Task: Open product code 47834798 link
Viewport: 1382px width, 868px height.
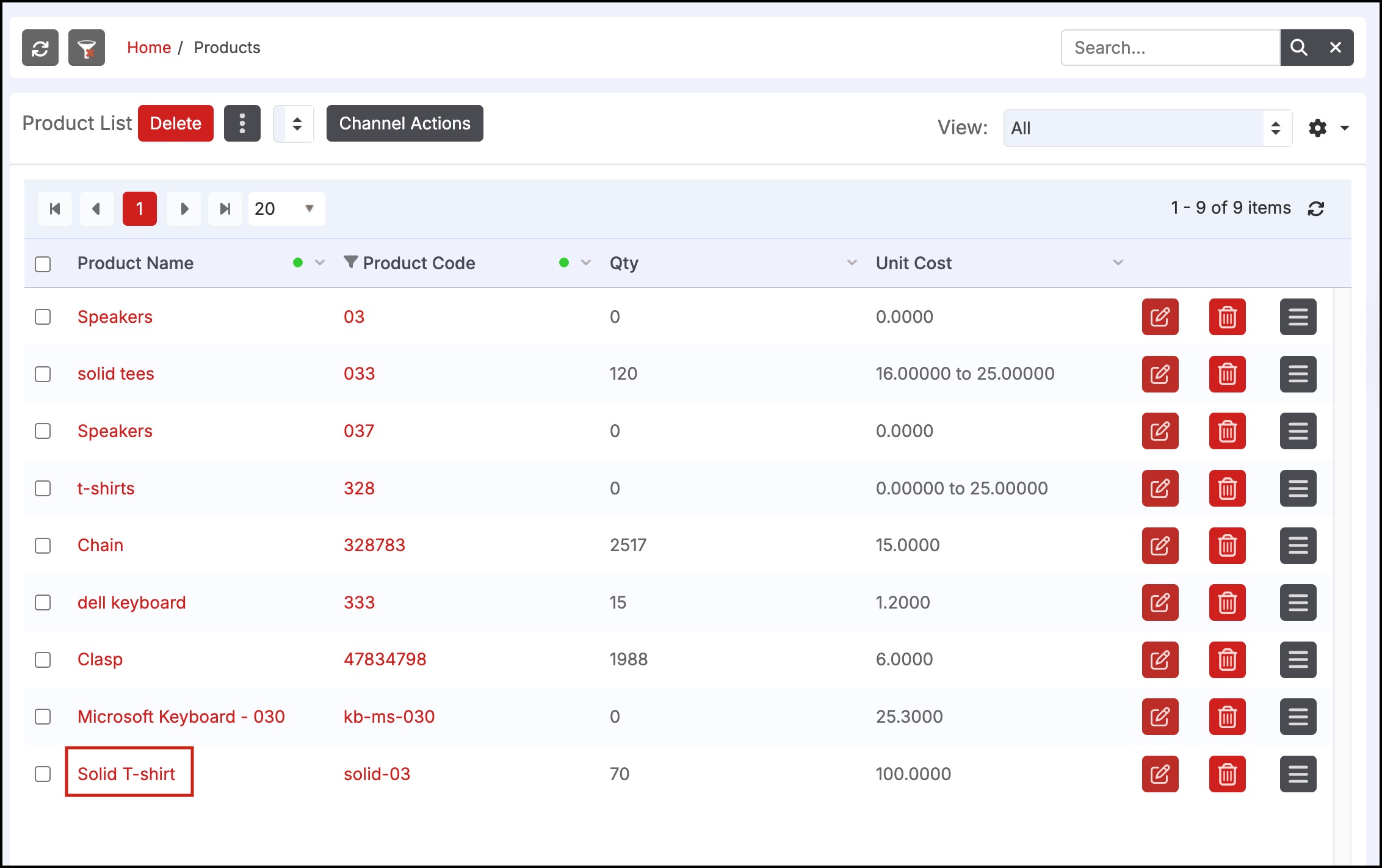Action: pos(385,659)
